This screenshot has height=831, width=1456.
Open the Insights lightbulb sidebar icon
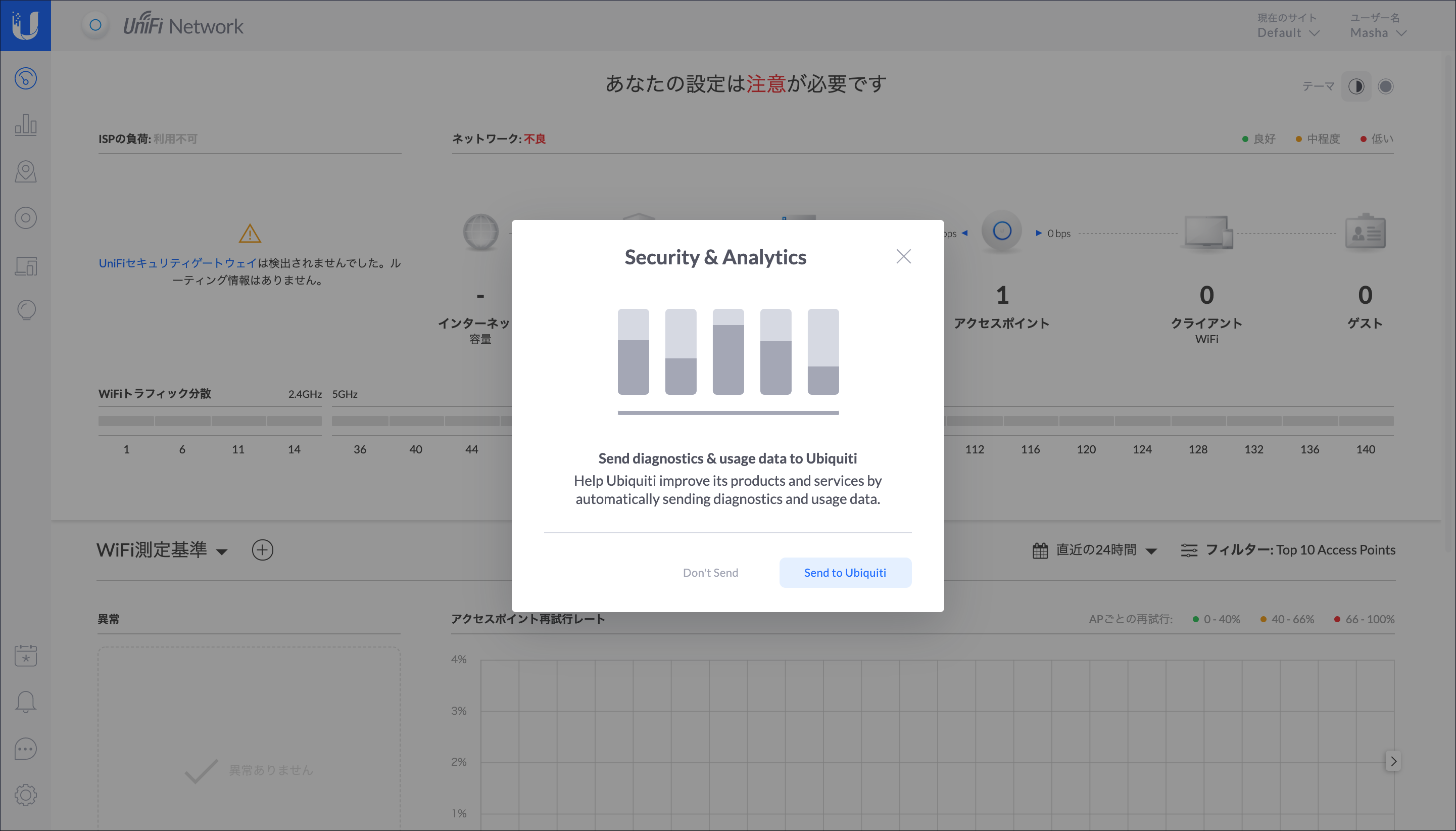26,310
